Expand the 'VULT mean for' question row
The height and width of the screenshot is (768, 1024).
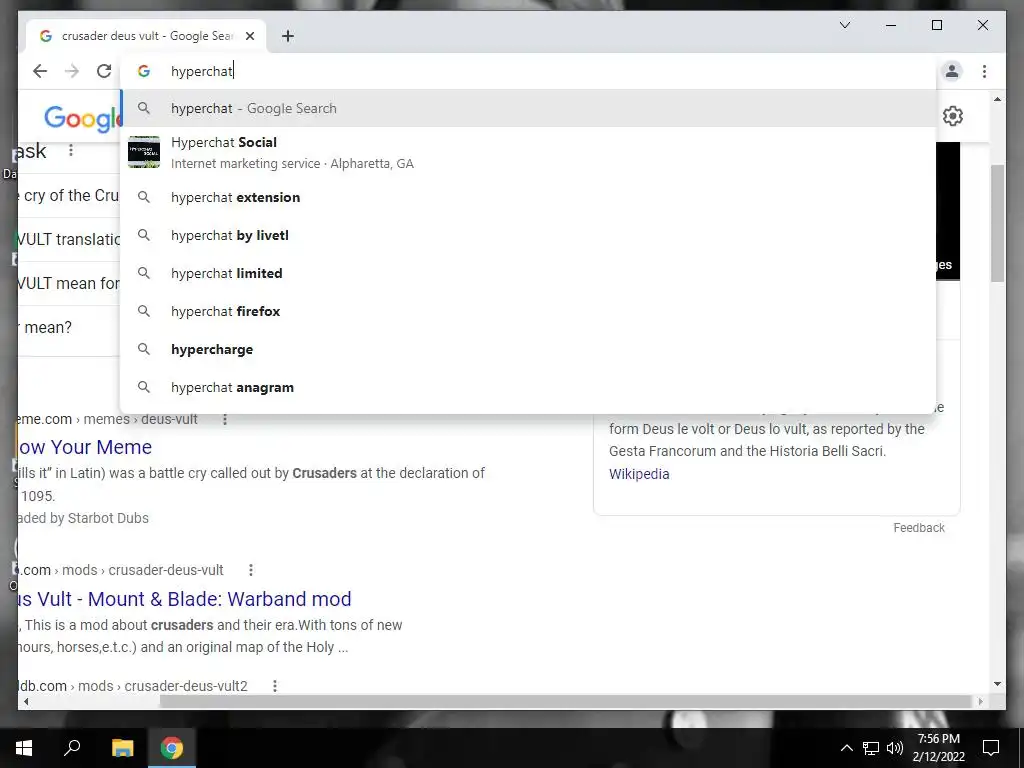69,283
